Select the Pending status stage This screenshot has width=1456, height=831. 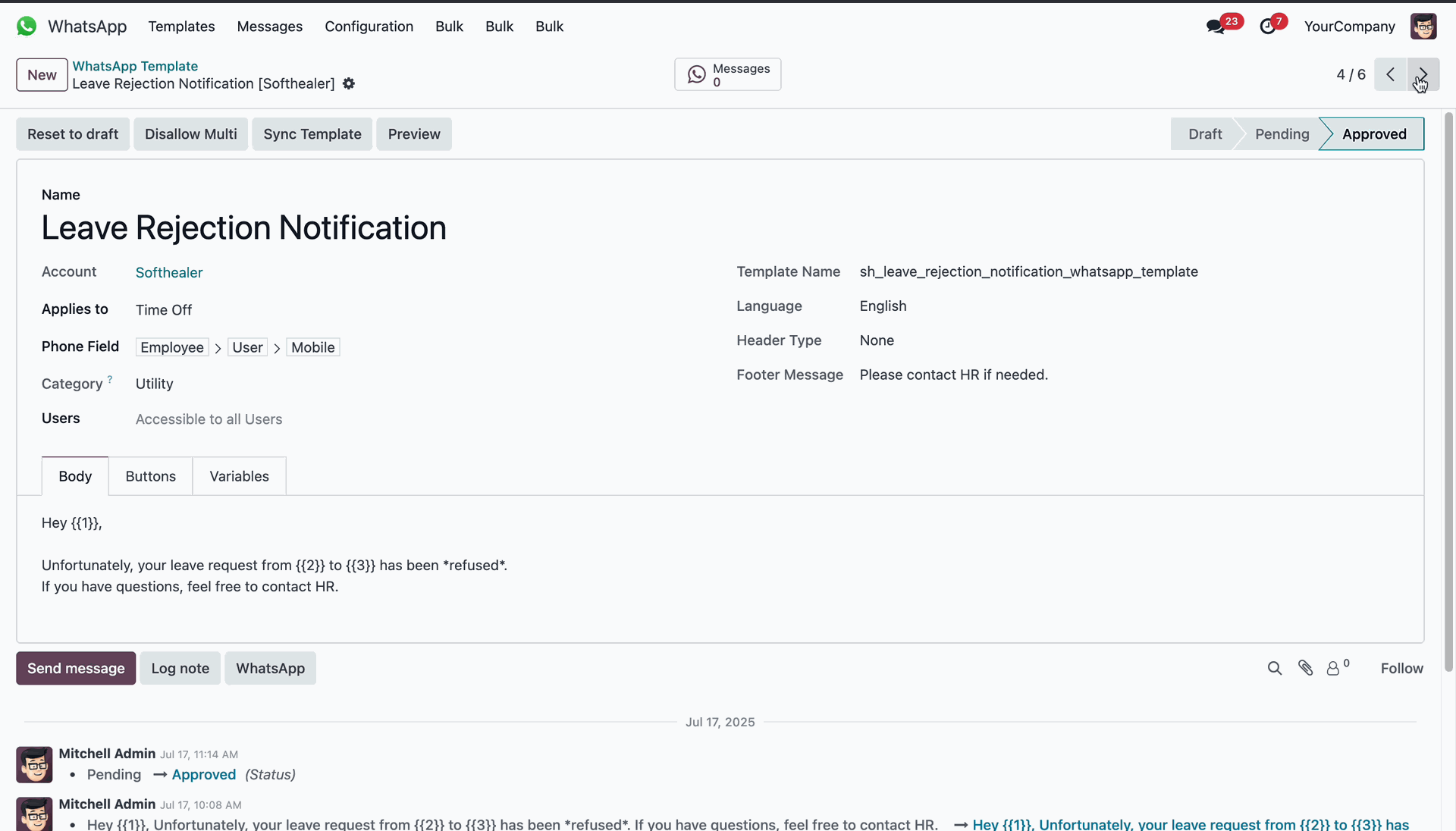[x=1282, y=134]
